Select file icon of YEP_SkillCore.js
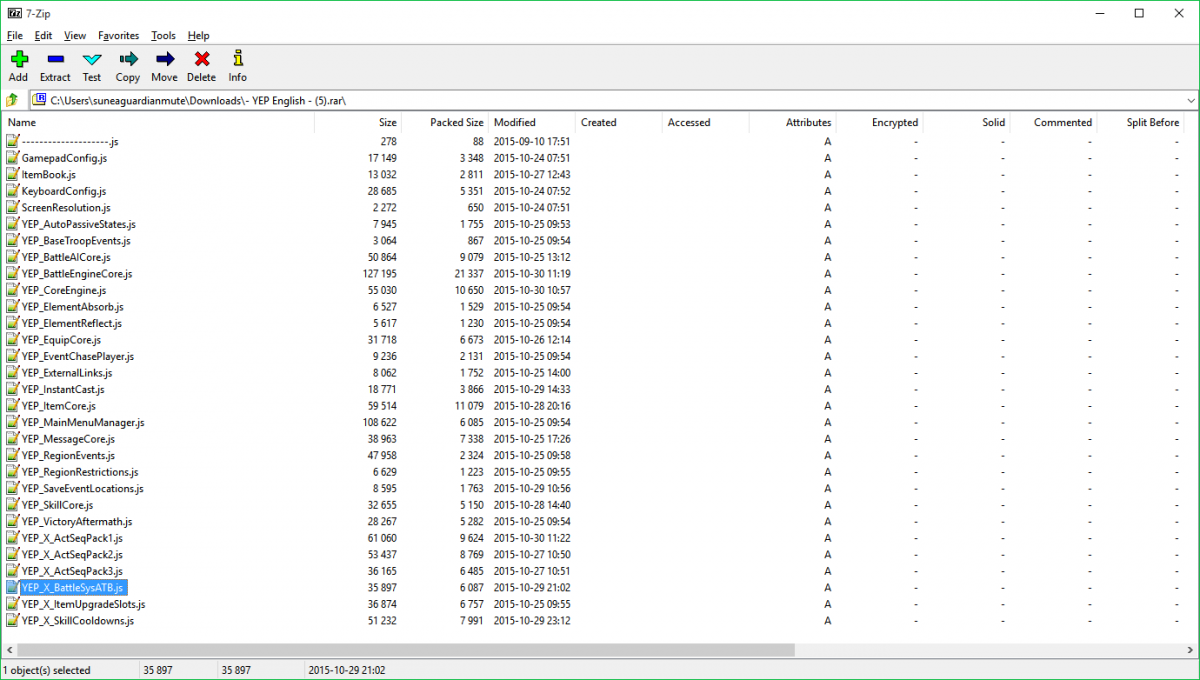The width and height of the screenshot is (1200, 680). pos(12,504)
